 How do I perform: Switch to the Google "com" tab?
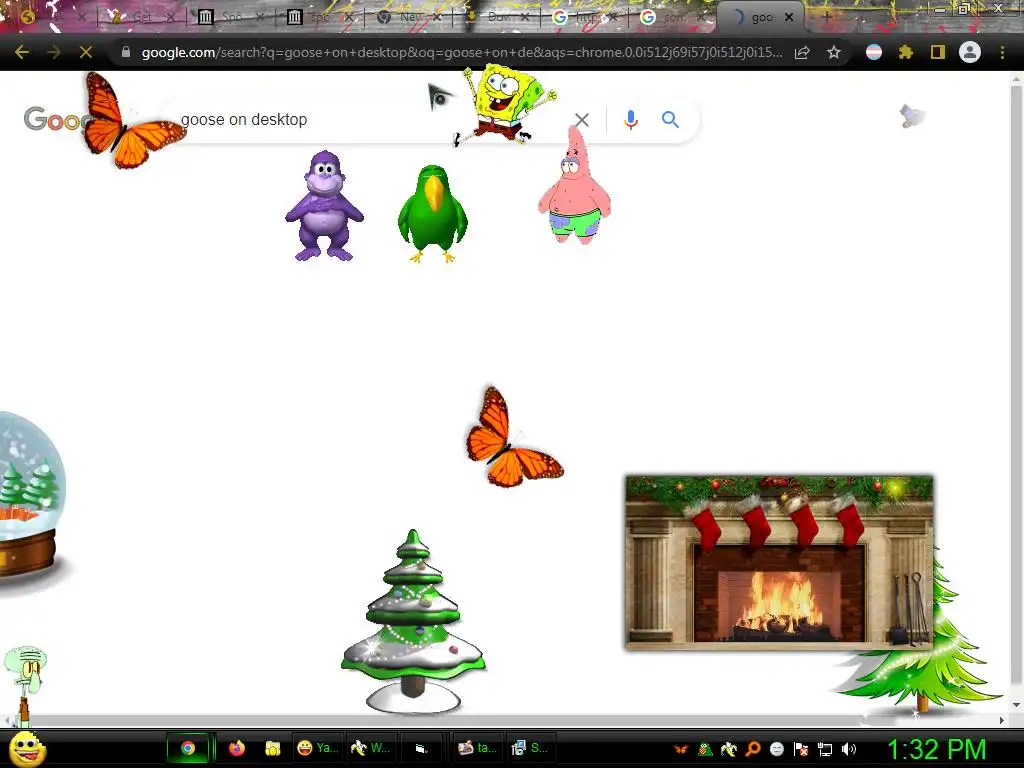673,18
